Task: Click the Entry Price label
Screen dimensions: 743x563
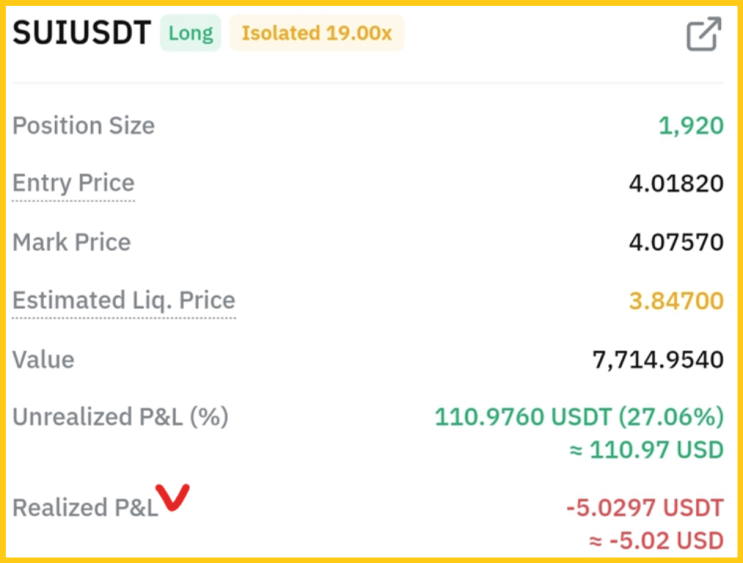Action: pos(73,184)
